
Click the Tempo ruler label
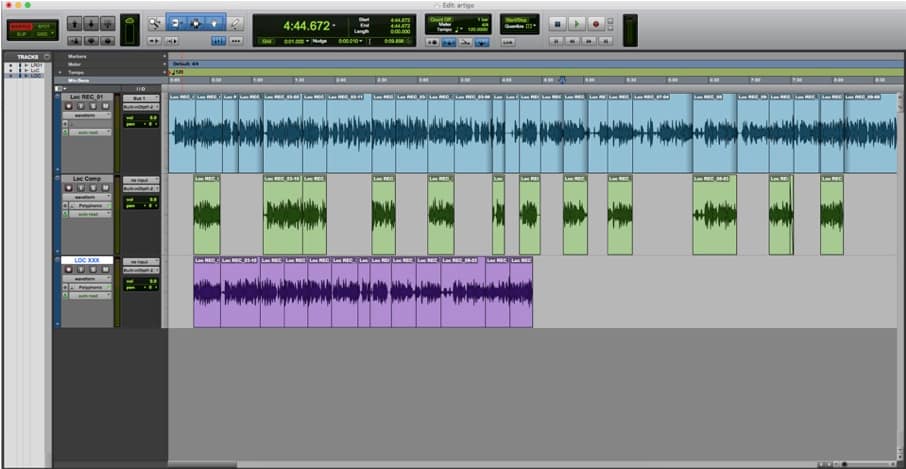76,72
